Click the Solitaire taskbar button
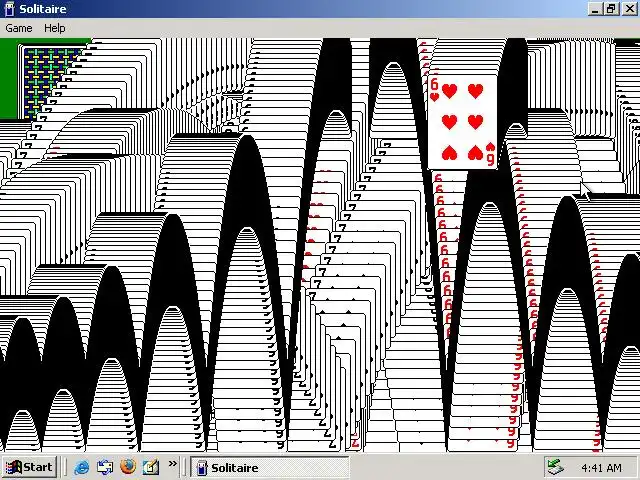The image size is (640, 480). [x=270, y=467]
